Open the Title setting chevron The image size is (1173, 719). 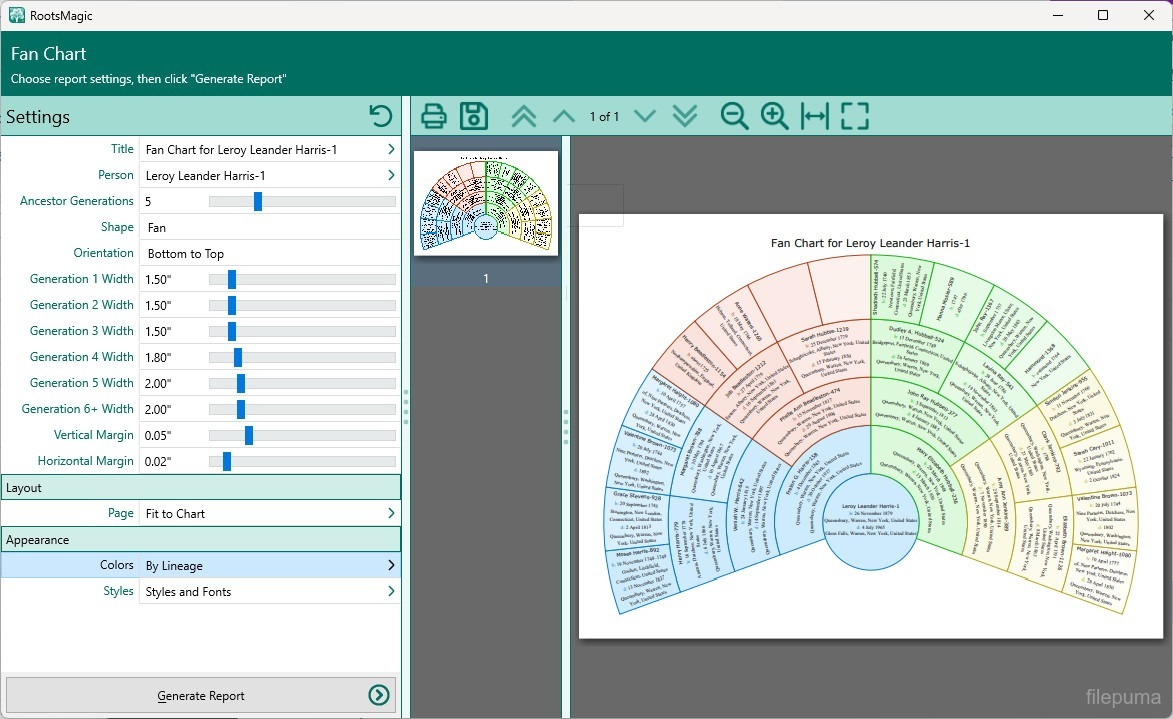[x=390, y=149]
